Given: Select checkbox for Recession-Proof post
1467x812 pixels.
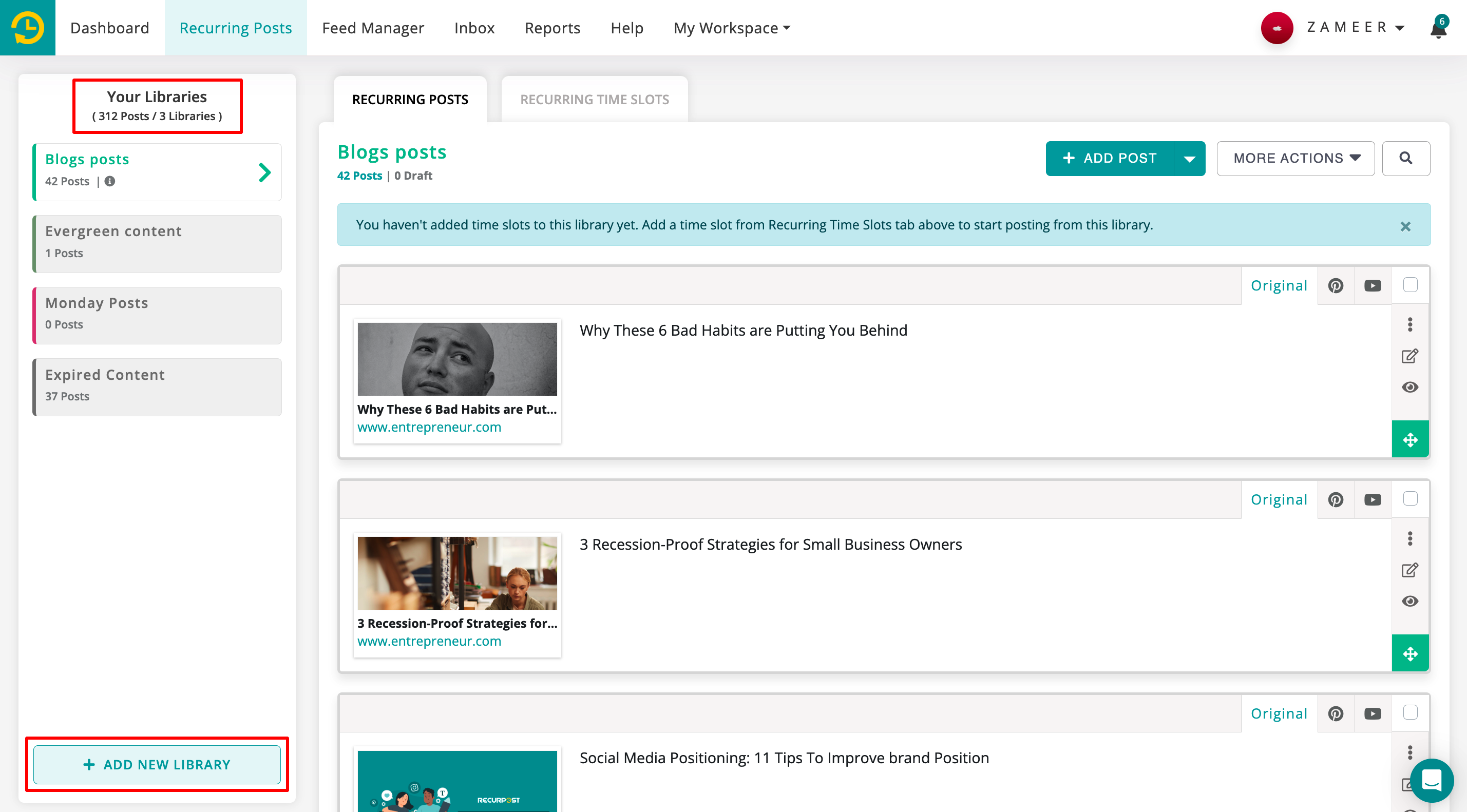Looking at the screenshot, I should point(1410,499).
